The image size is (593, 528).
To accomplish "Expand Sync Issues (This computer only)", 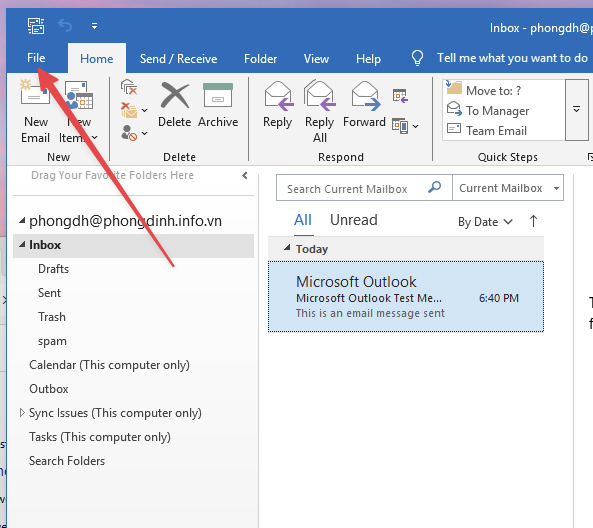I will (x=22, y=412).
